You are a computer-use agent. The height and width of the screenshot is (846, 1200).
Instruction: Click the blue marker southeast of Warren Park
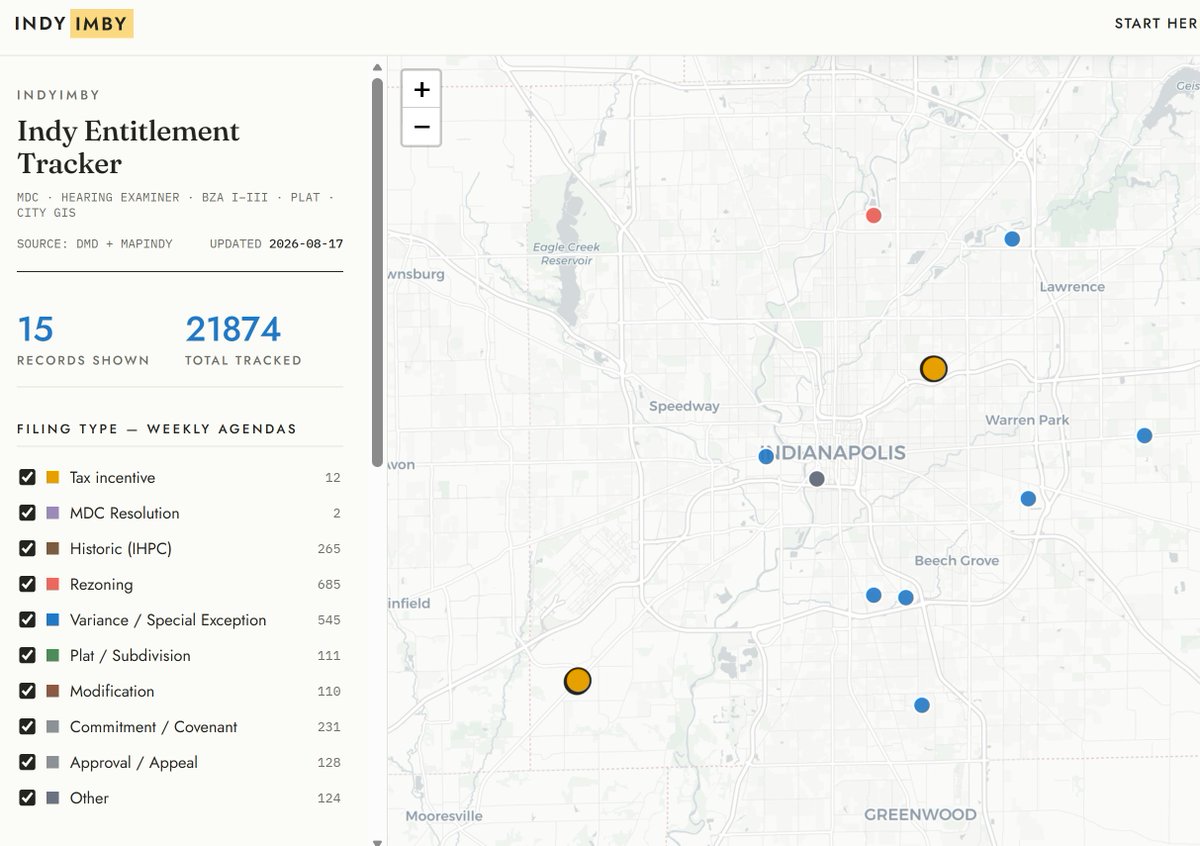(1028, 499)
